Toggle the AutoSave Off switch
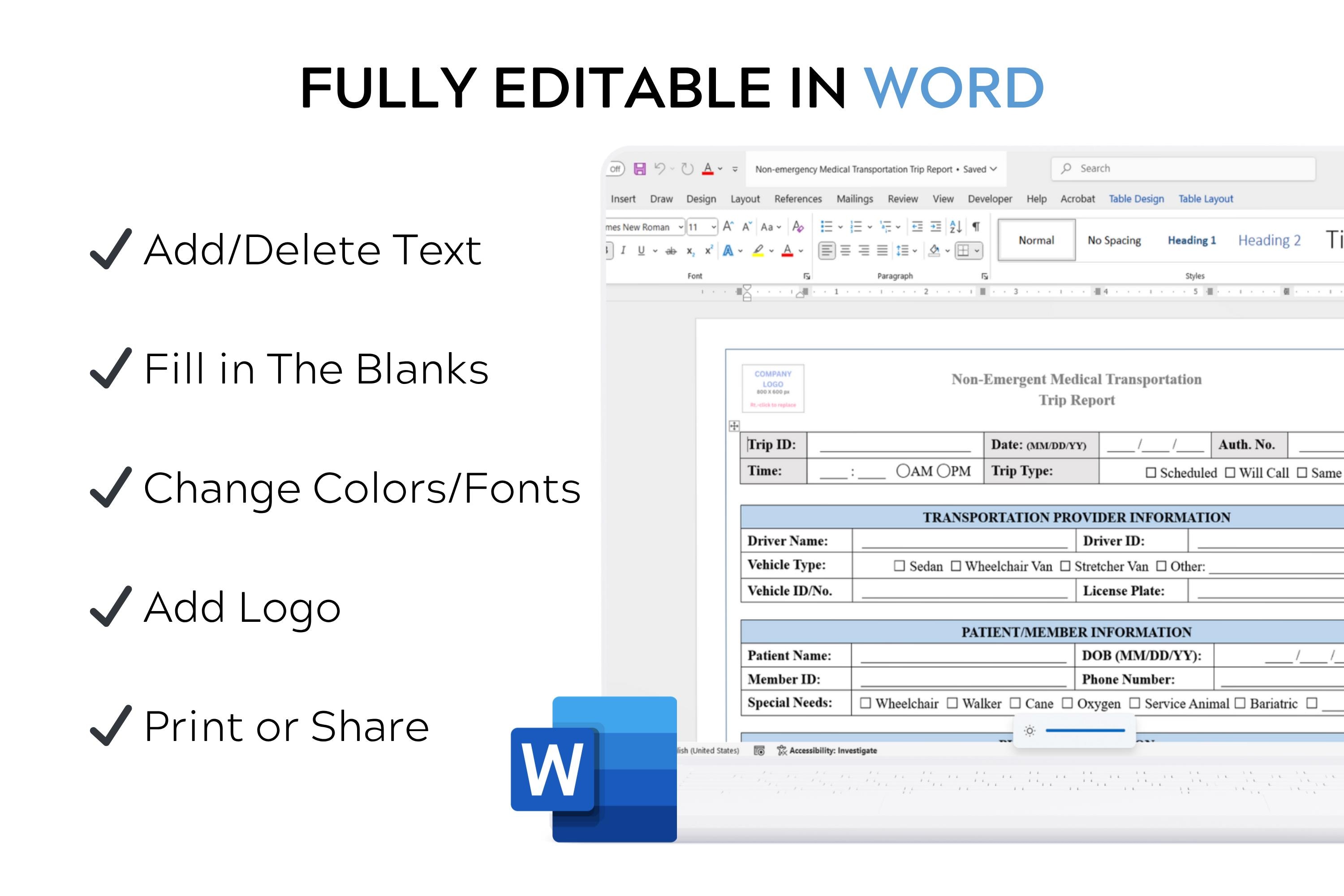Screen dimensions: 1344x896 tap(616, 168)
